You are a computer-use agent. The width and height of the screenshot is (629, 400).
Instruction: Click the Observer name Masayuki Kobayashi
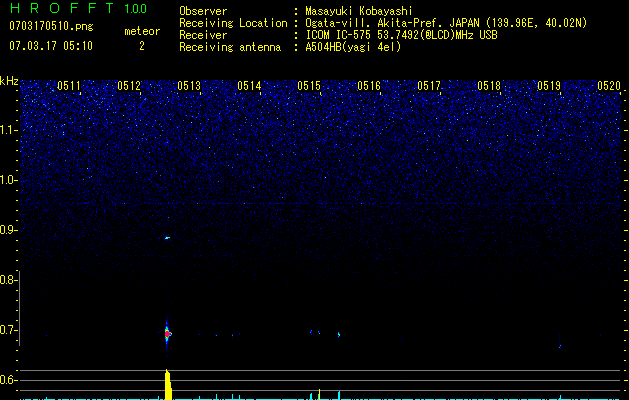[359, 11]
